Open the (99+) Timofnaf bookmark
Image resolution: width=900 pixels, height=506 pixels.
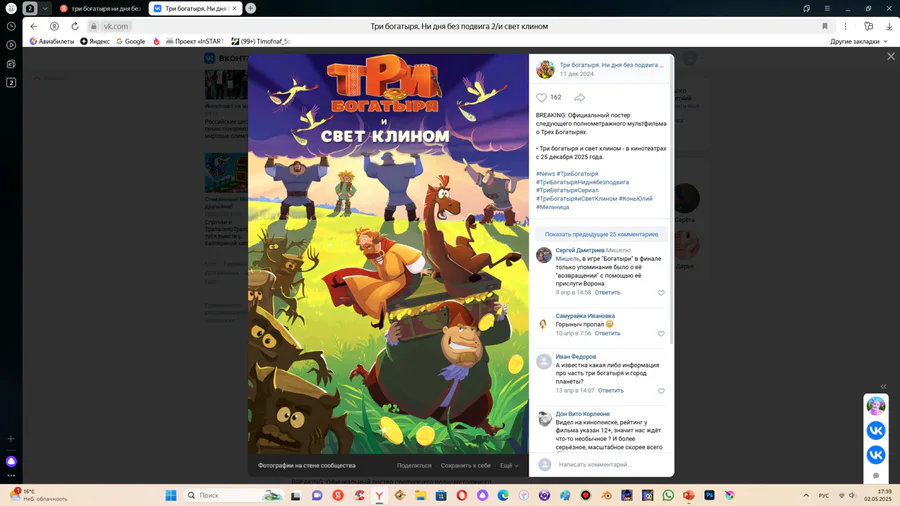pos(261,41)
